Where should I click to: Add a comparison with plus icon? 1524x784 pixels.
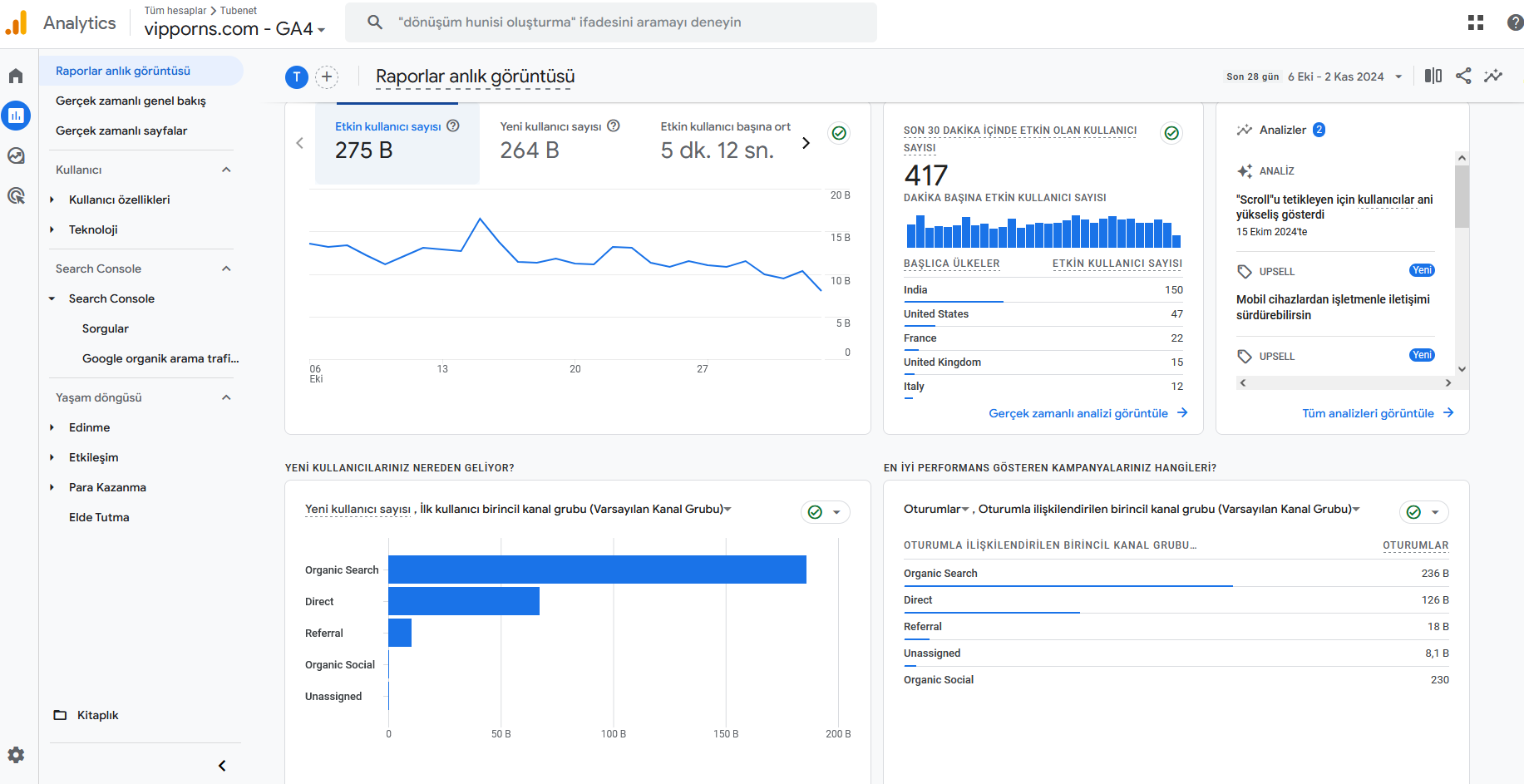(x=328, y=77)
